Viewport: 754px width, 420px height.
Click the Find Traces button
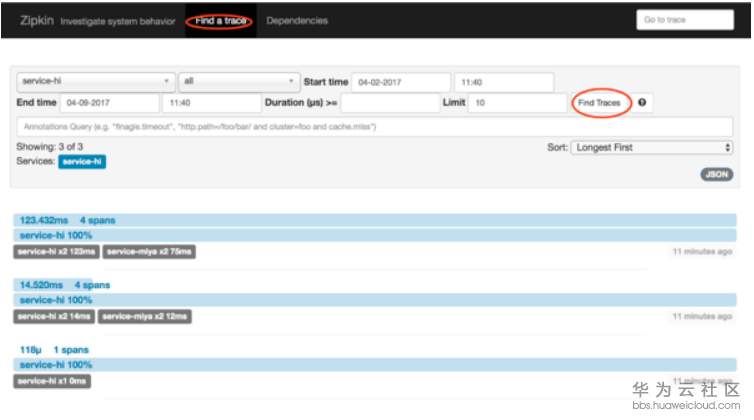599,102
